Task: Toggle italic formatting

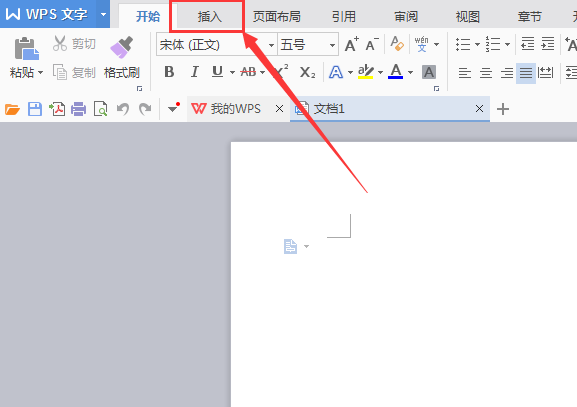Action: (194, 72)
